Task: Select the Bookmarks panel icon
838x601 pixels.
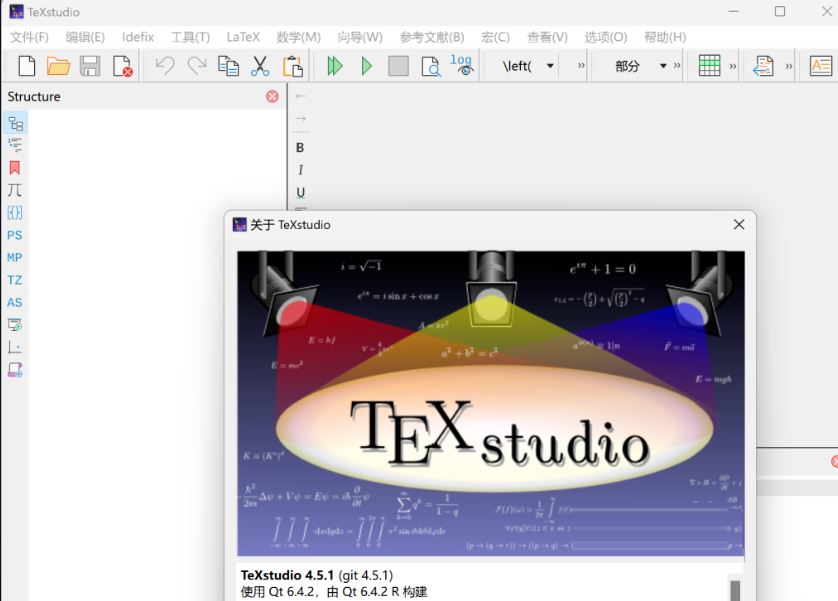Action: [x=14, y=167]
